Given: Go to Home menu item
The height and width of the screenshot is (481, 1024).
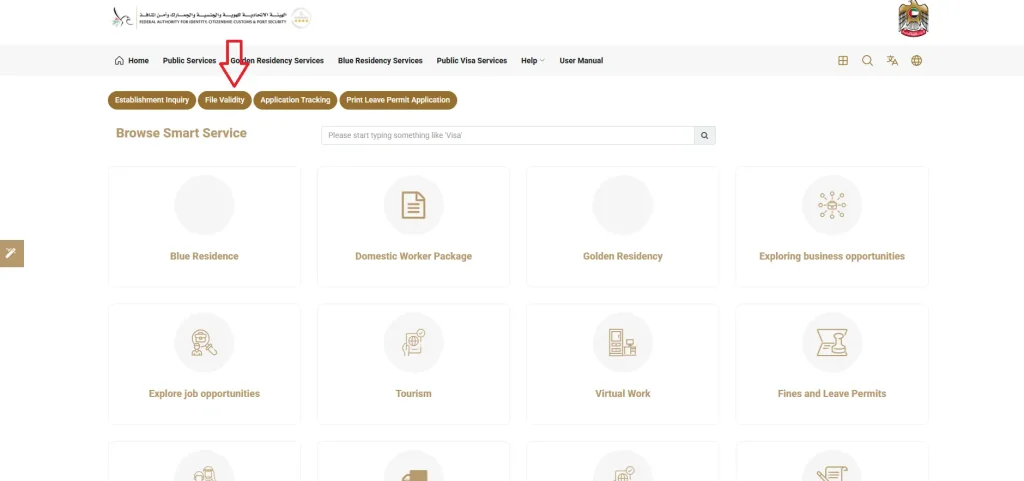Looking at the screenshot, I should coord(138,61).
